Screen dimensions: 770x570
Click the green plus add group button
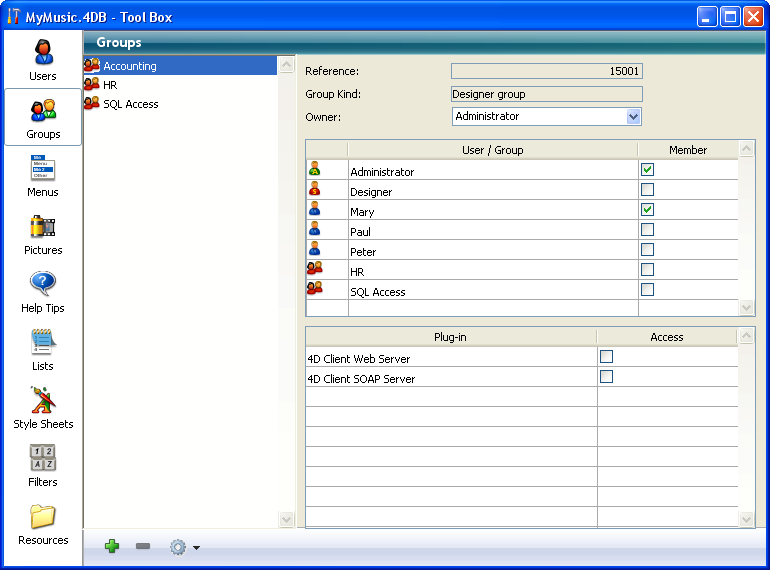[112, 546]
